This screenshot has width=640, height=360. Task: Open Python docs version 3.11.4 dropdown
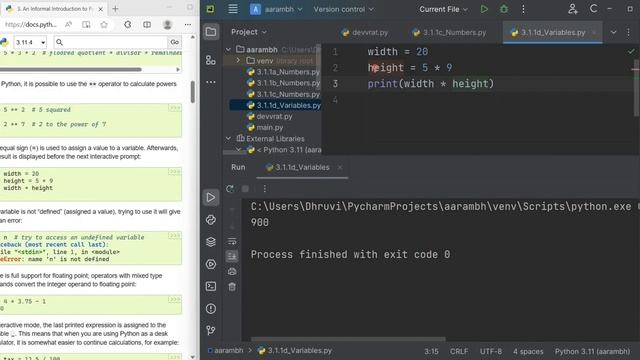30,42
